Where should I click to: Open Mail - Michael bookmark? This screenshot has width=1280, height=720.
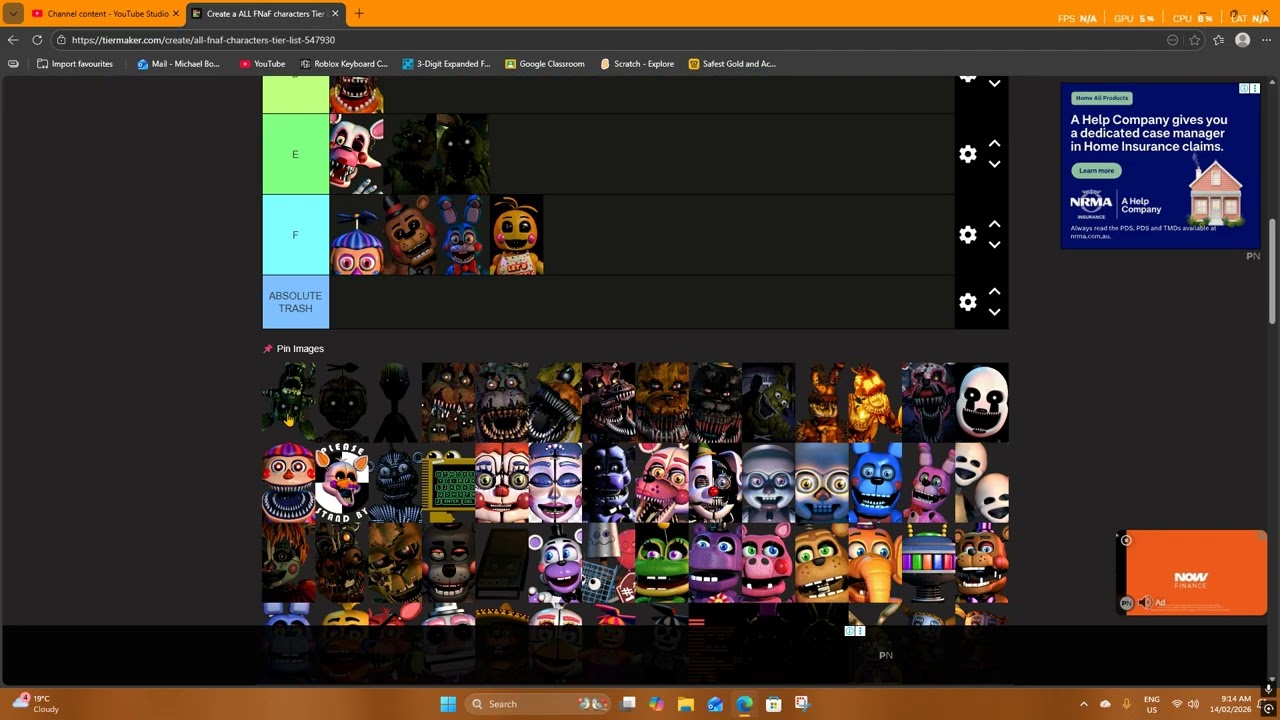[178, 64]
